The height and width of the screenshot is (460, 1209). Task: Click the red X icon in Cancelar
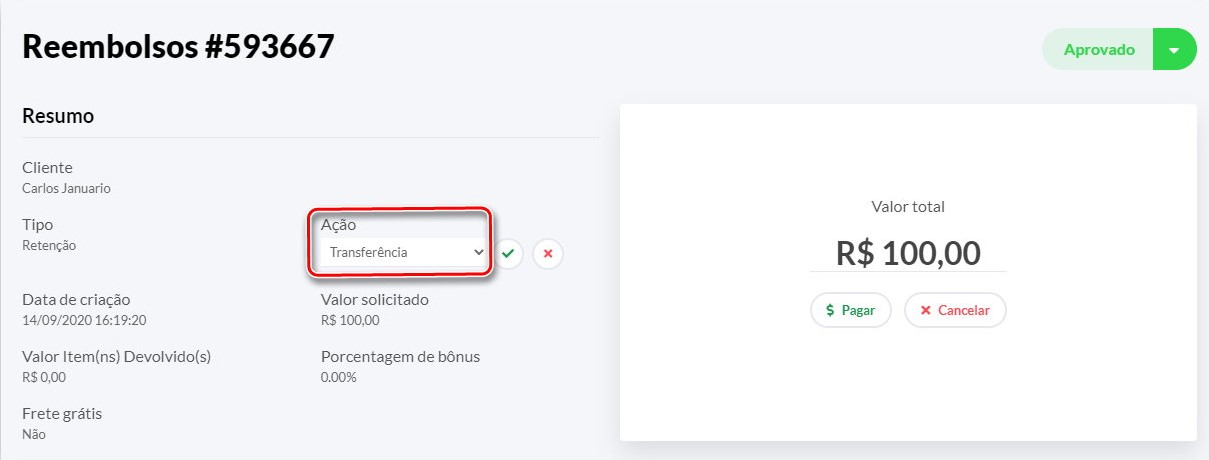(x=925, y=310)
